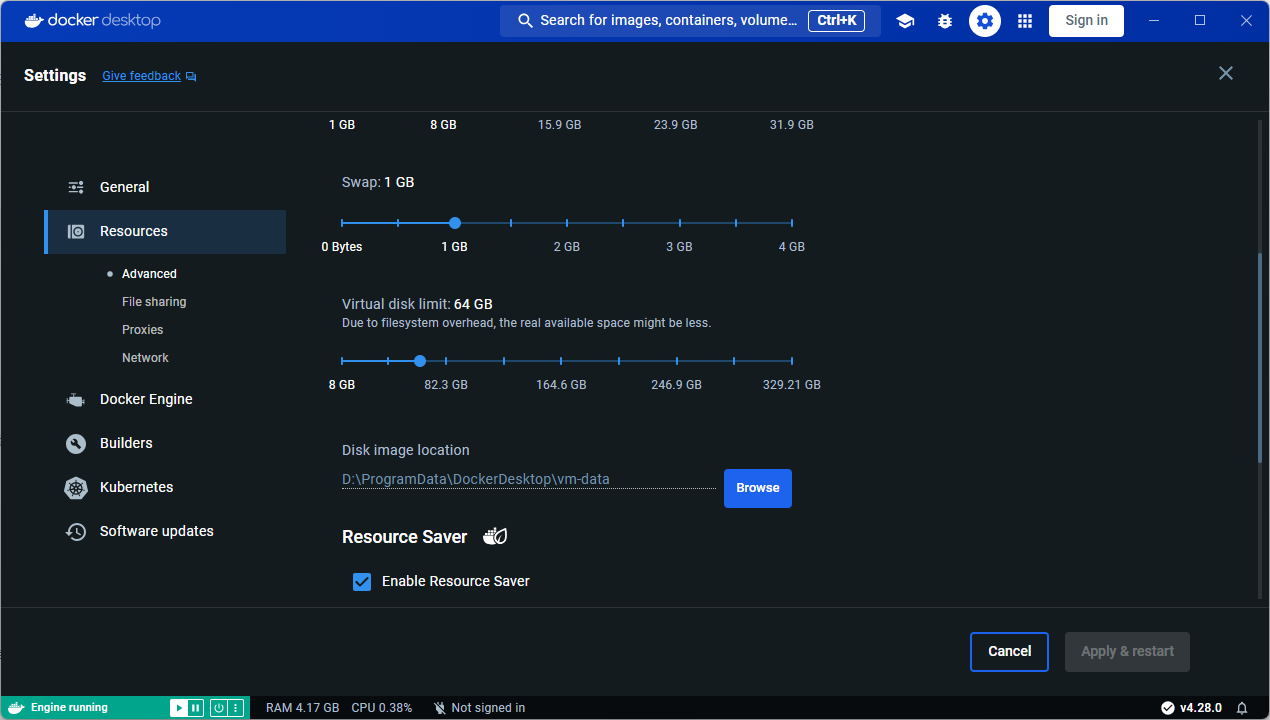Click the 31.9 GB memory scale label
The height and width of the screenshot is (720, 1270).
point(792,125)
